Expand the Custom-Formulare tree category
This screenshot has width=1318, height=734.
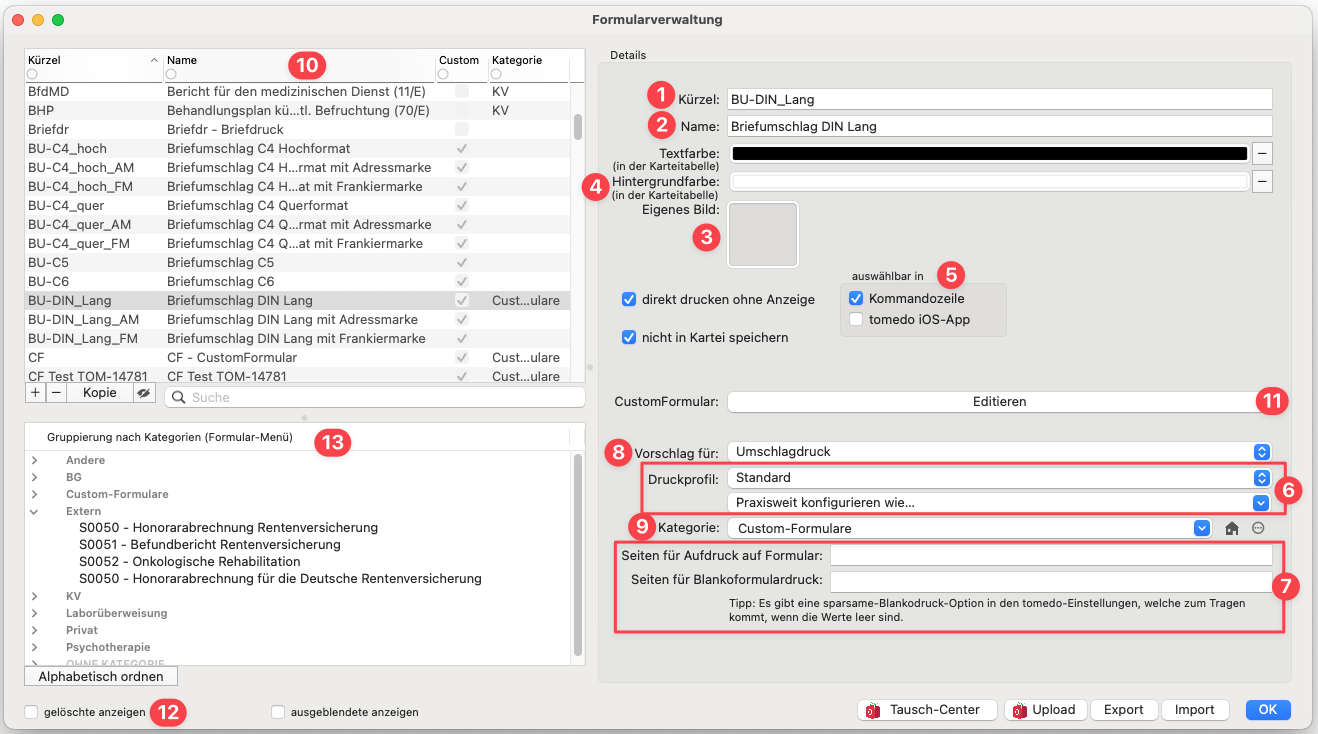point(35,494)
